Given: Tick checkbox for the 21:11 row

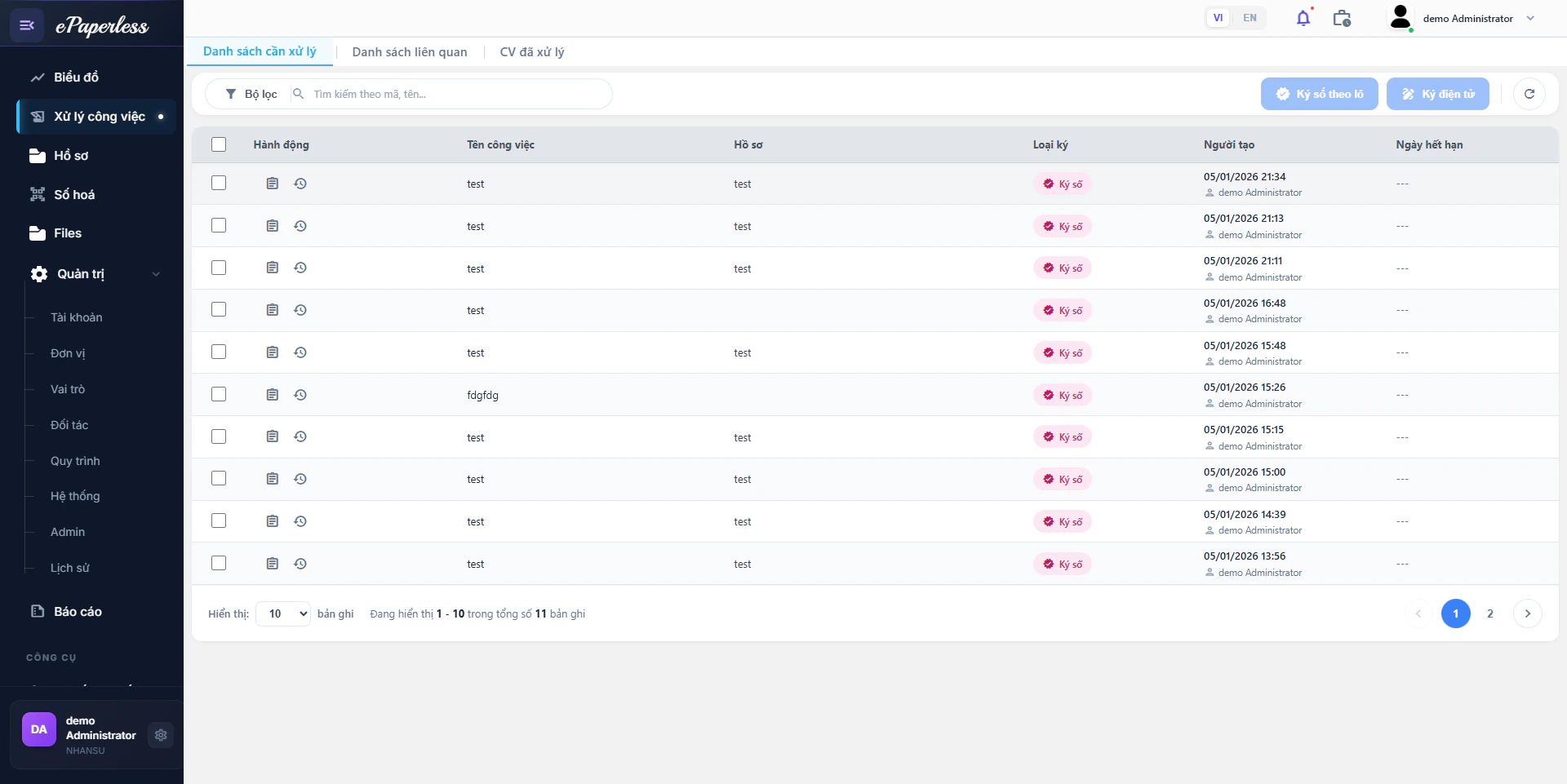Looking at the screenshot, I should pos(219,268).
